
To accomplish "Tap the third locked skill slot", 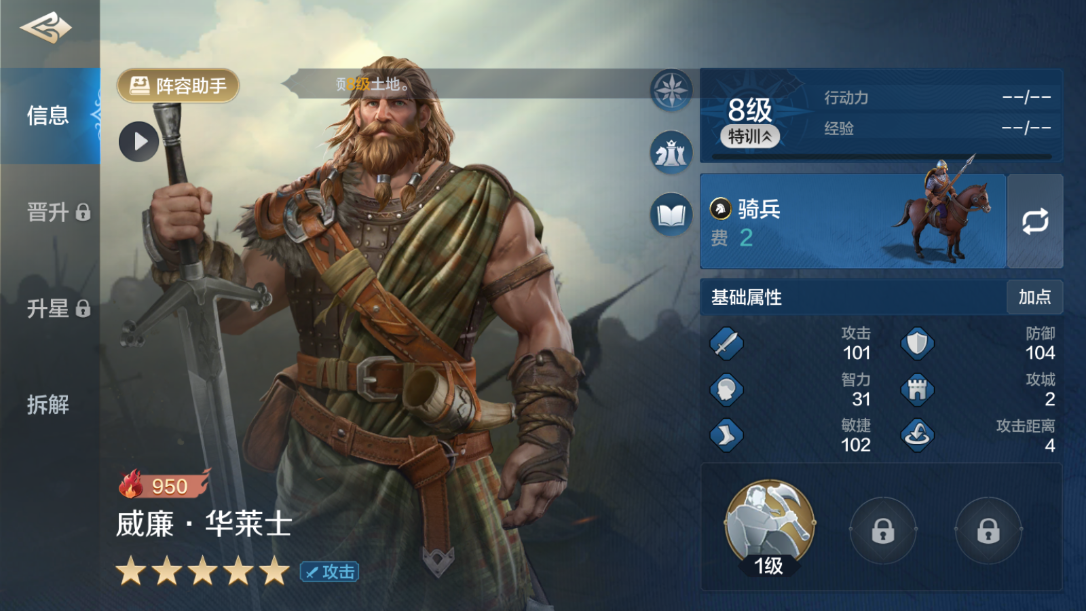I will (x=988, y=531).
